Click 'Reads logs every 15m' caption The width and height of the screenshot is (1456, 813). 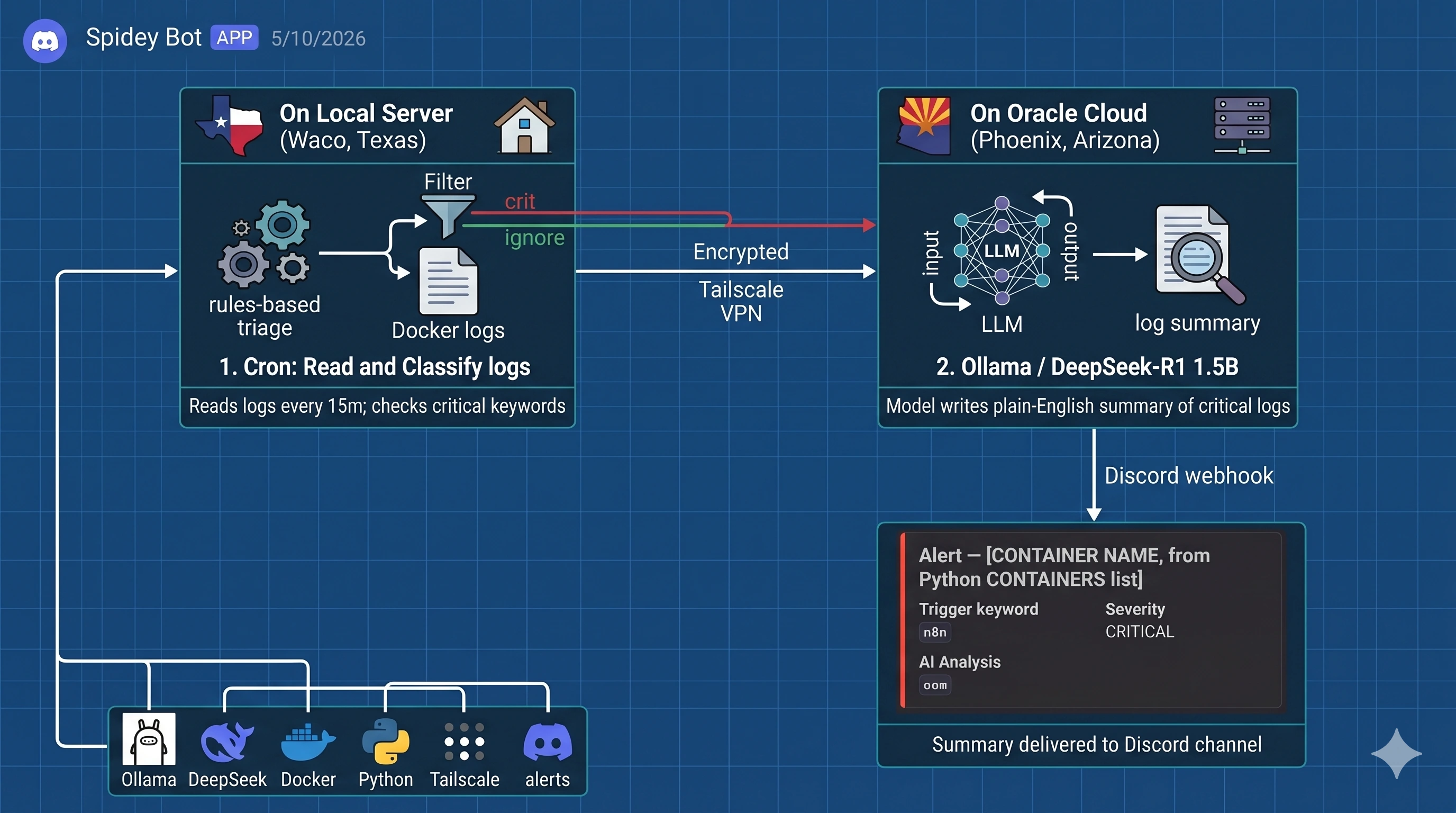[377, 406]
